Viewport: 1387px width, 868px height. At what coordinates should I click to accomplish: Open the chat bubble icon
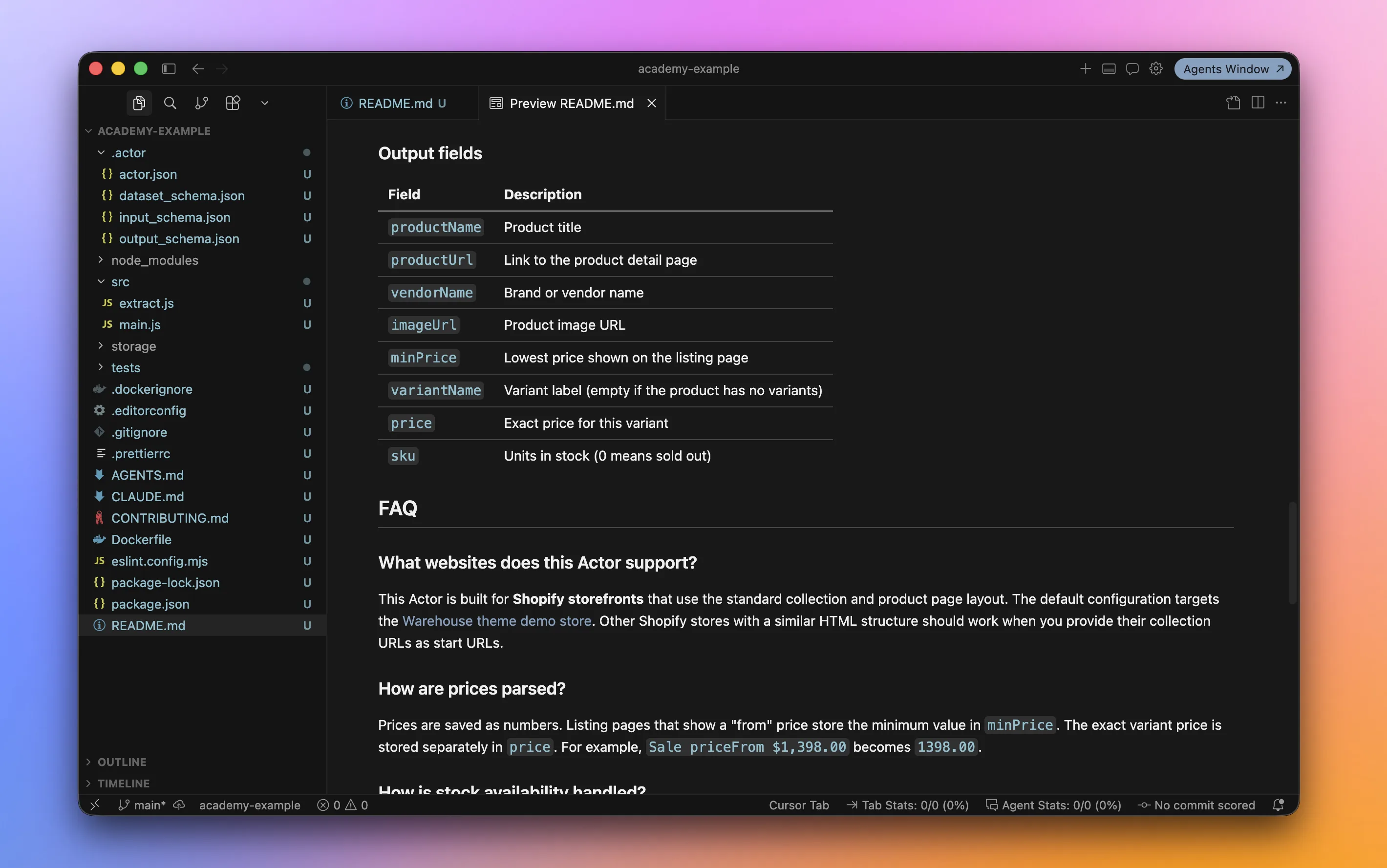click(x=1132, y=69)
